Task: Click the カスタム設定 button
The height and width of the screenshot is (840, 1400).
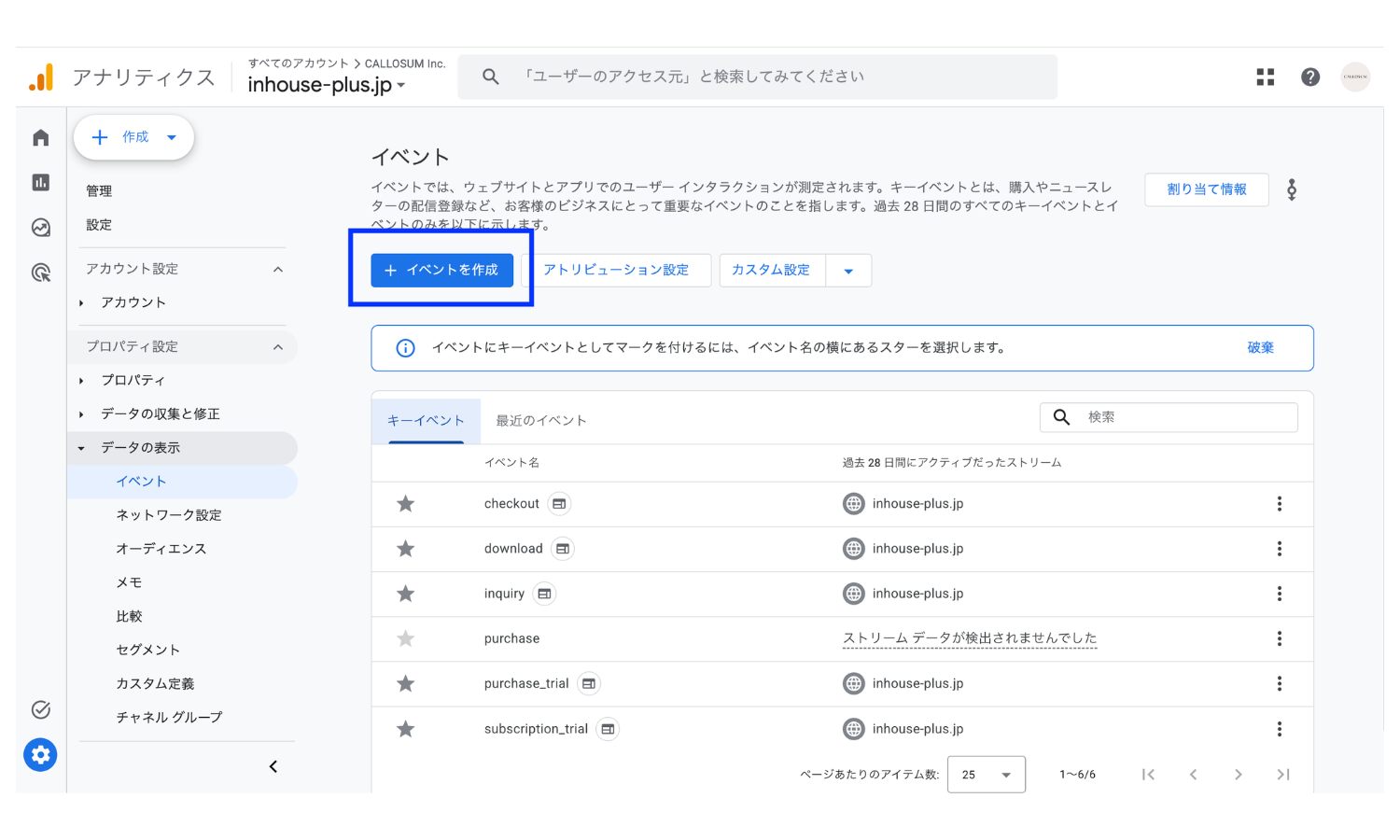Action: 772,271
